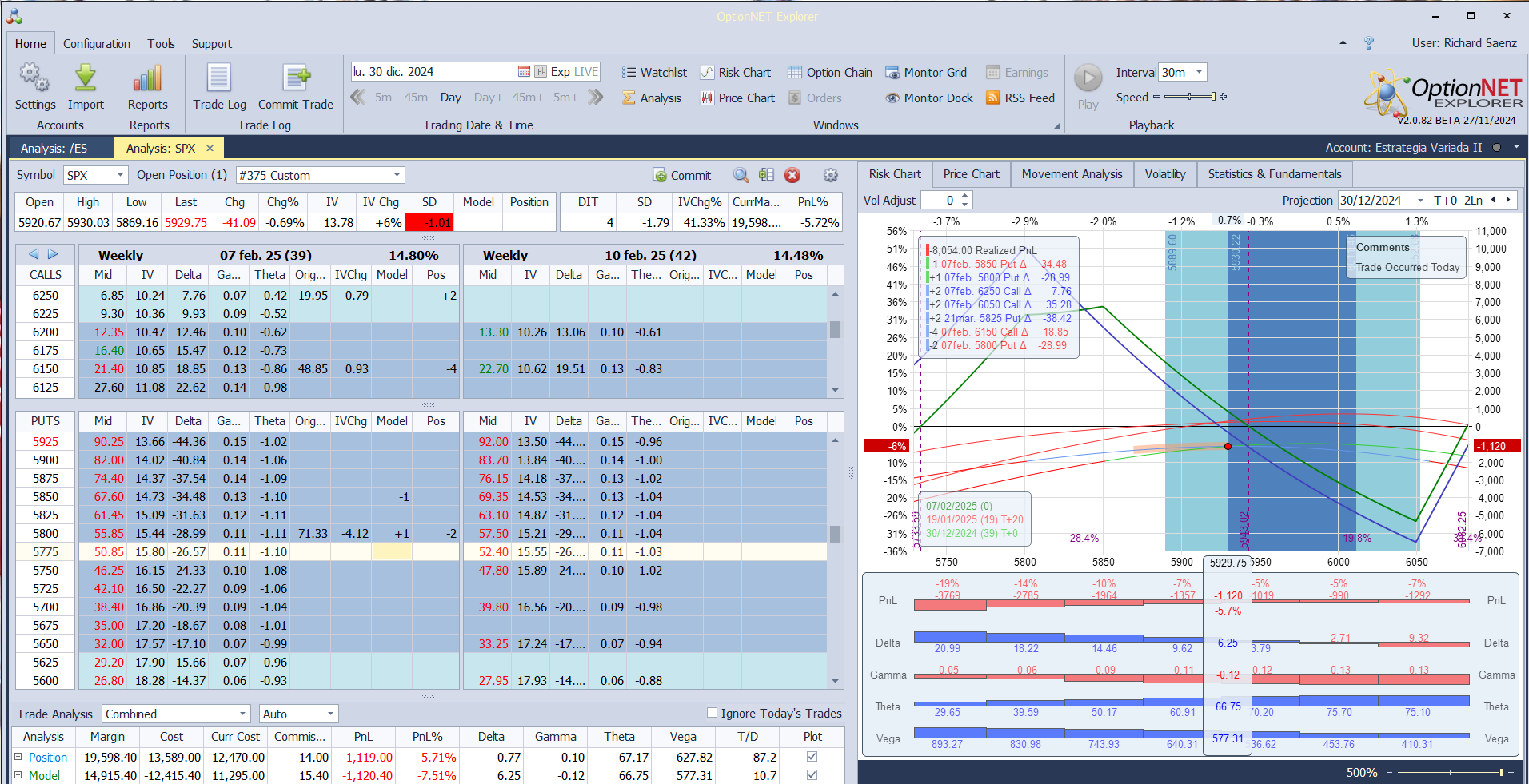Click the Commit Trade ribbon icon

pos(296,78)
